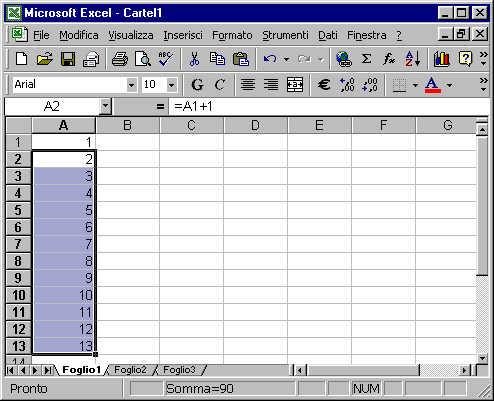Click the row 7 header
Screen dimensions: 494x401
click(x=18, y=244)
